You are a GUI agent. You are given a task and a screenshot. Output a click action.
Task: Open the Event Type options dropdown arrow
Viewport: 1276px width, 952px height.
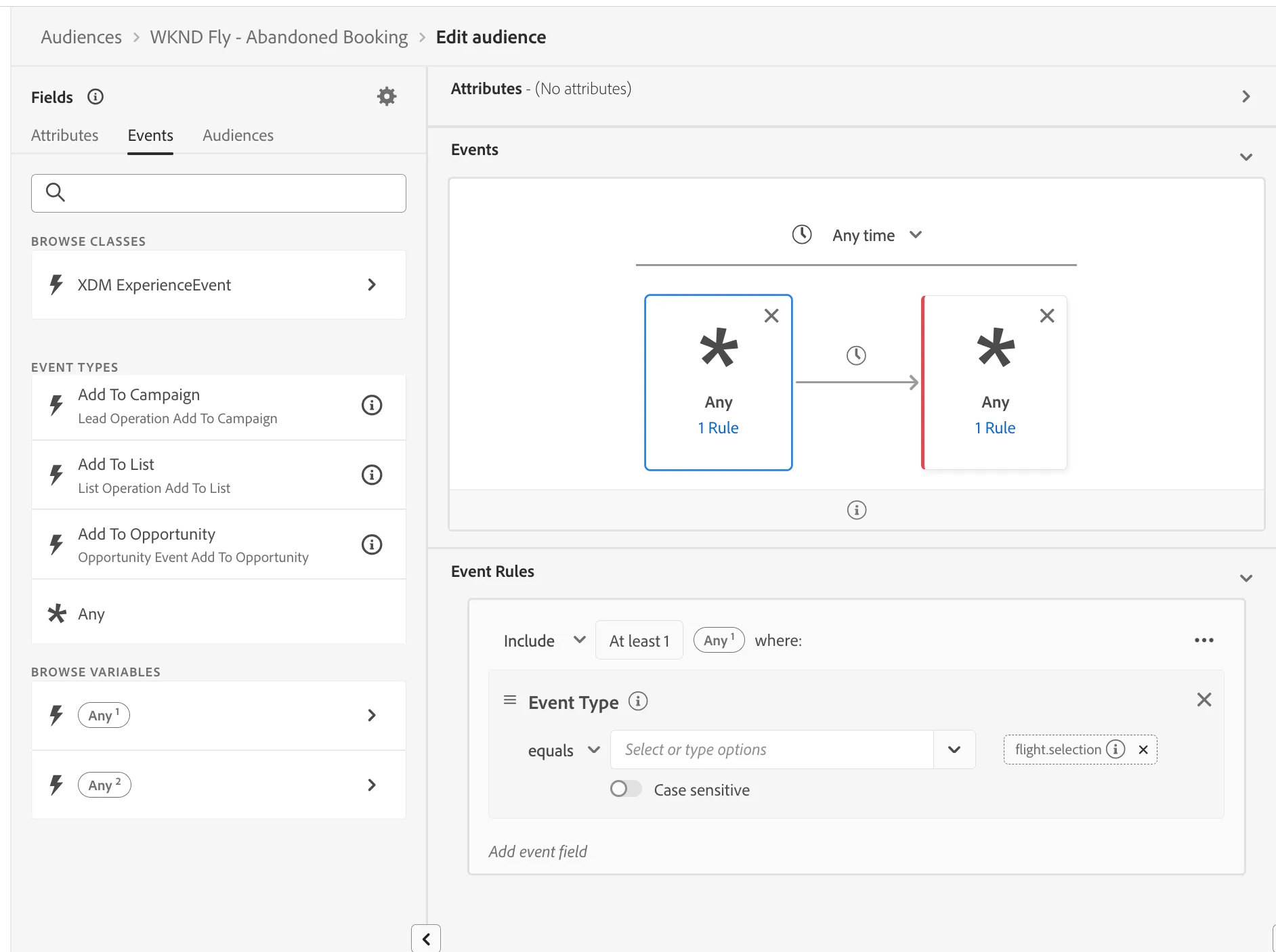(x=954, y=750)
